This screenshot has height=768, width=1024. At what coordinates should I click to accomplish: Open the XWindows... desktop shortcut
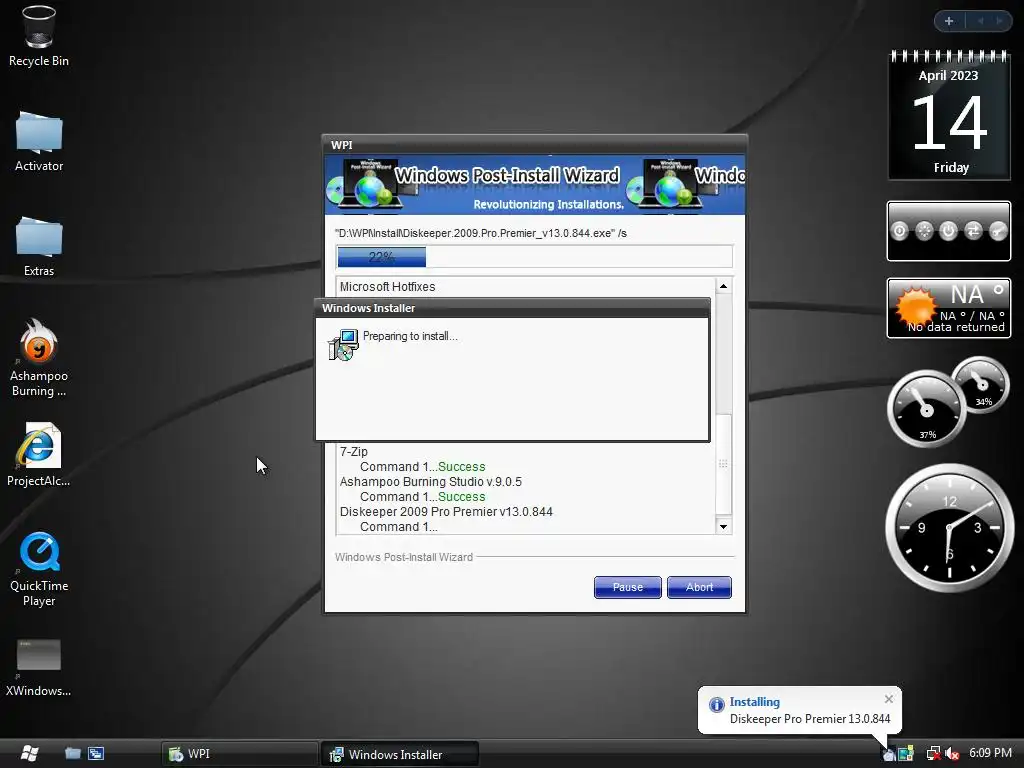tap(39, 667)
